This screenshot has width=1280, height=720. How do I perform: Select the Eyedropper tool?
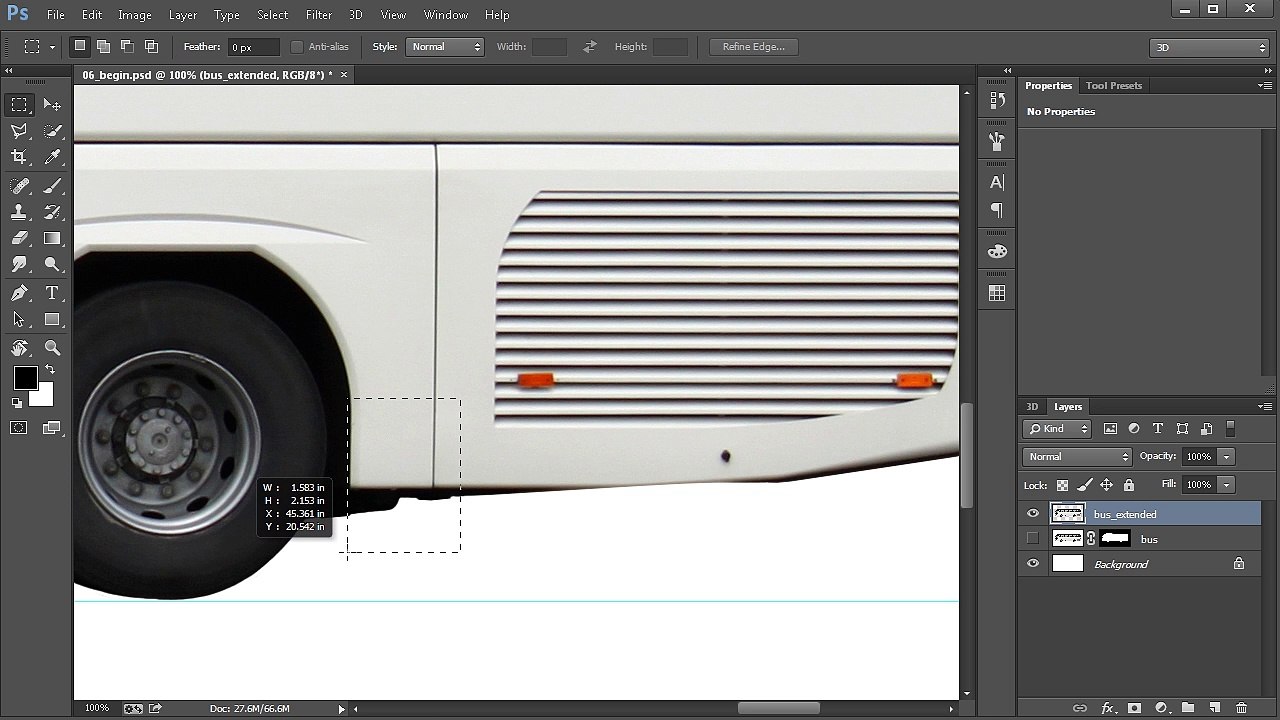coord(52,157)
